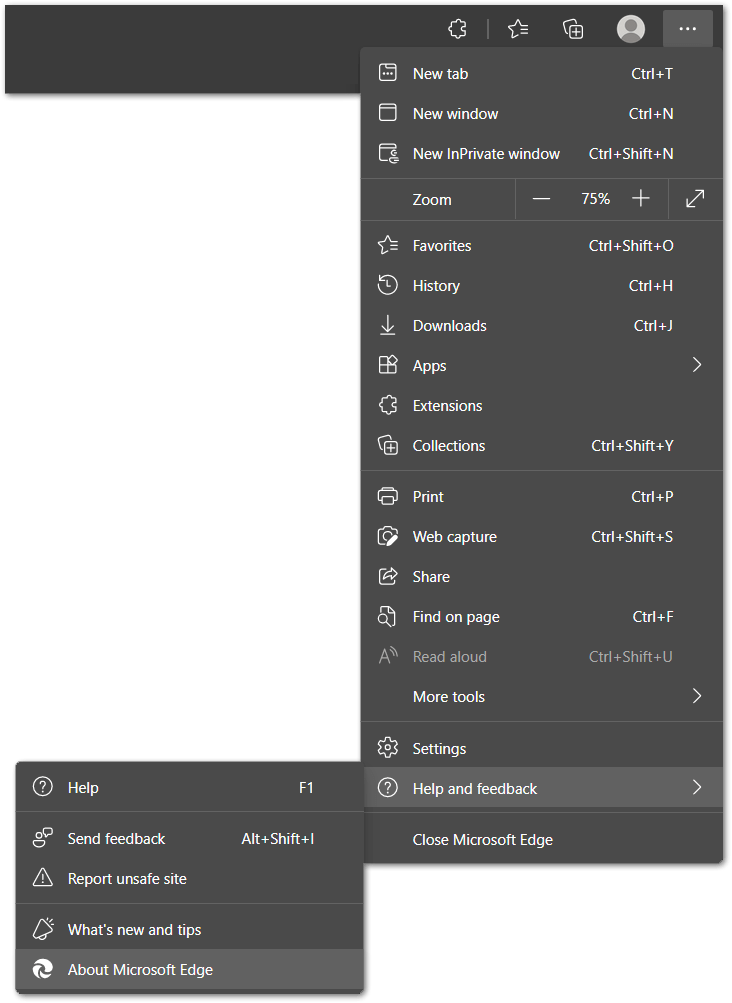The image size is (732, 1003).
Task: Click the Share arrow icon
Action: [x=388, y=576]
